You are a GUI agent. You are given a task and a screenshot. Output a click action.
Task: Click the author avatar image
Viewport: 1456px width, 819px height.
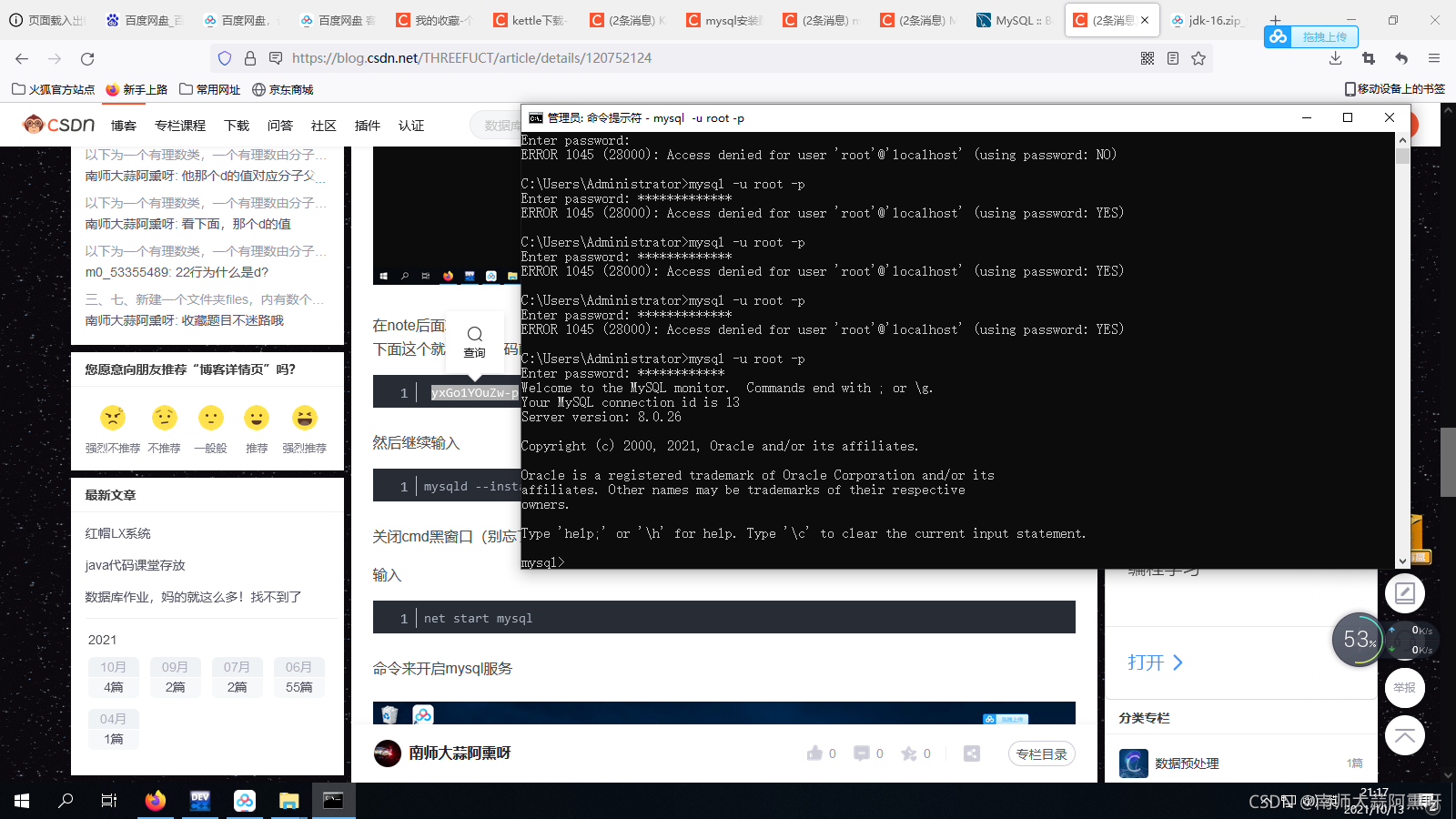[388, 753]
